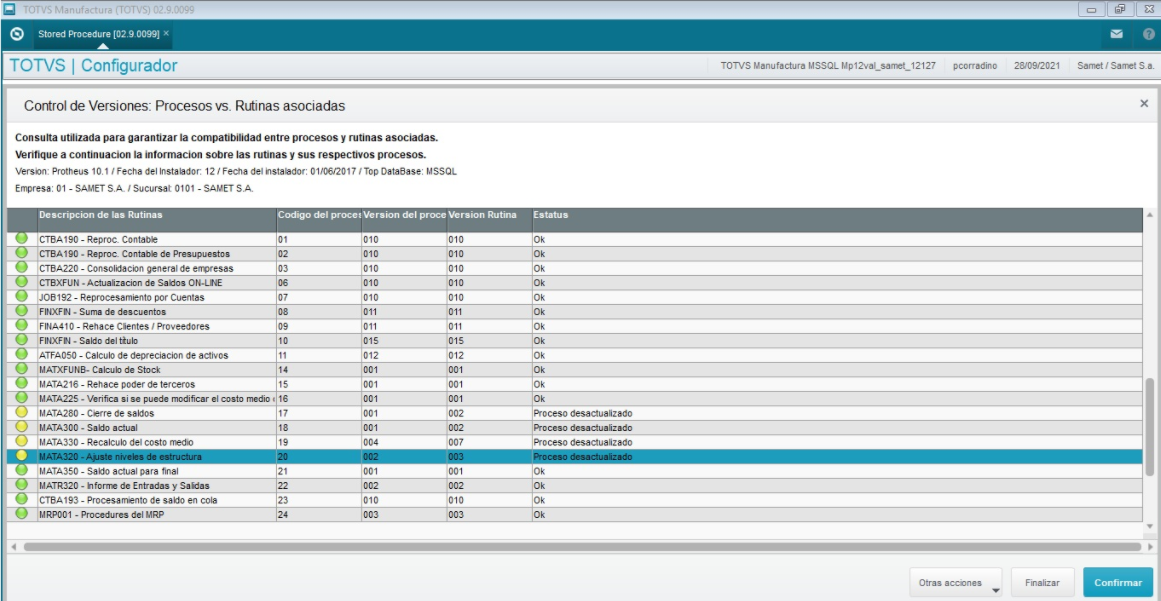The width and height of the screenshot is (1161, 601).
Task: Select row MATA330 - Recalculo del costo medio
Action: (575, 442)
